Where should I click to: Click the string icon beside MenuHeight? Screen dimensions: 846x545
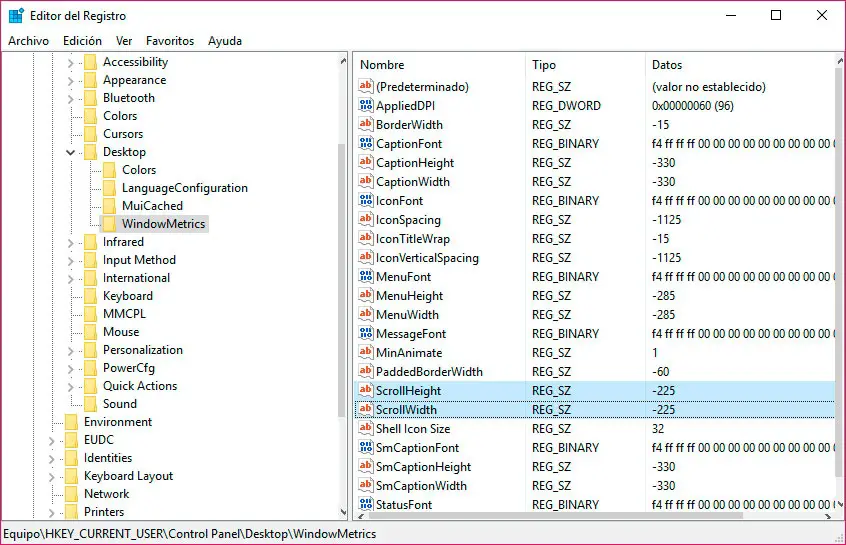pyautogui.click(x=366, y=295)
